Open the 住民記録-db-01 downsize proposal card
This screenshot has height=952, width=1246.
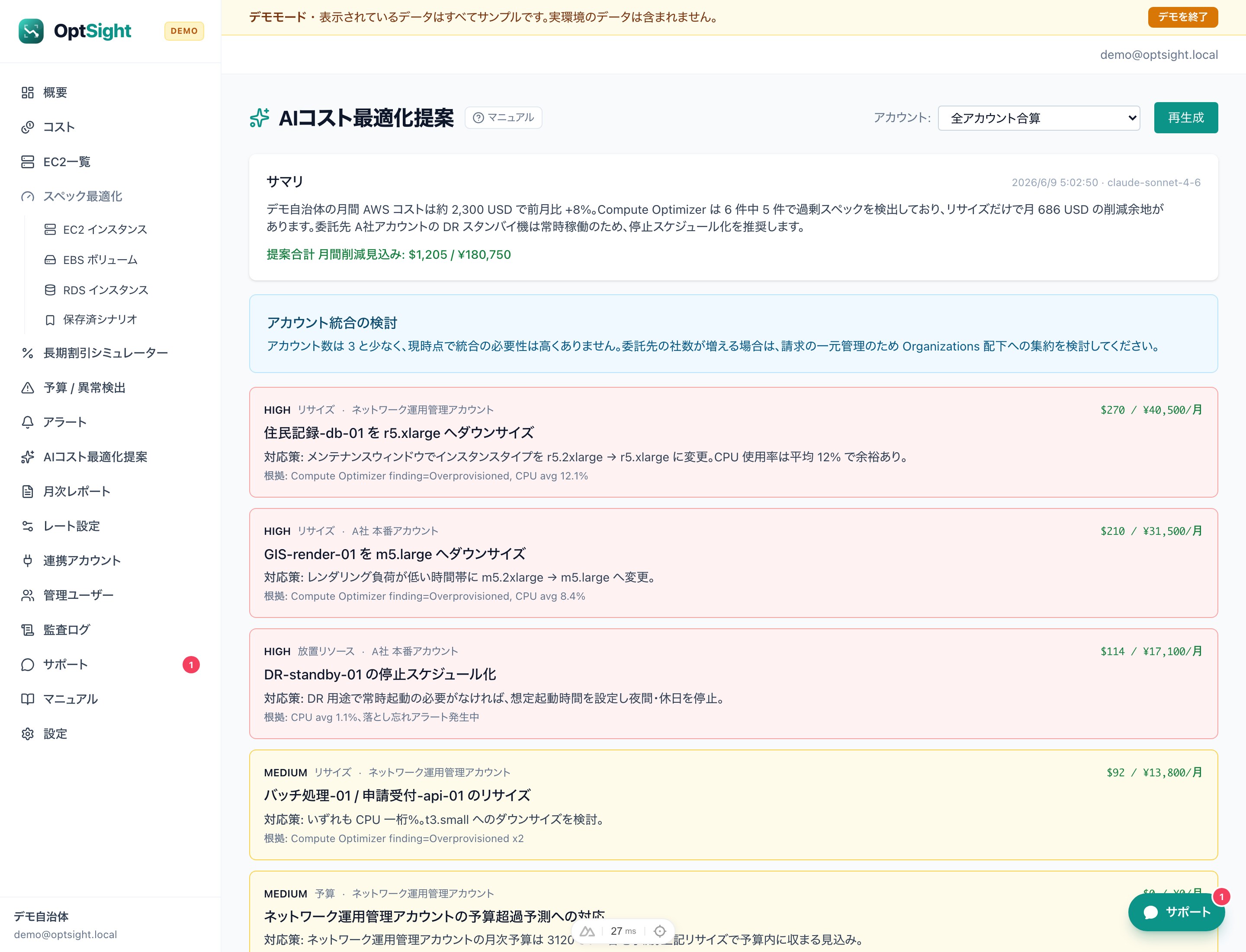pos(733,442)
